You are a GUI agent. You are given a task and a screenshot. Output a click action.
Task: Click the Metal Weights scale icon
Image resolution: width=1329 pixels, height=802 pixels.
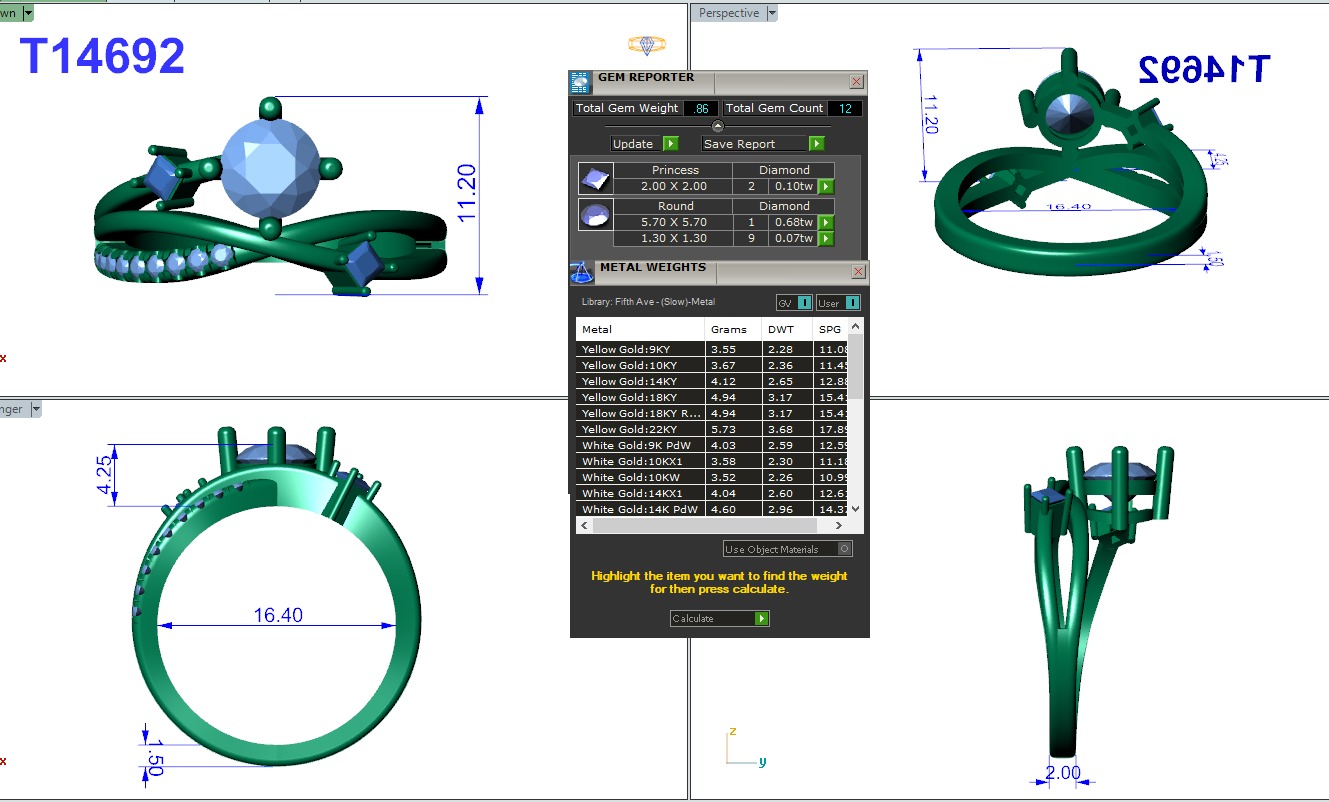click(581, 272)
